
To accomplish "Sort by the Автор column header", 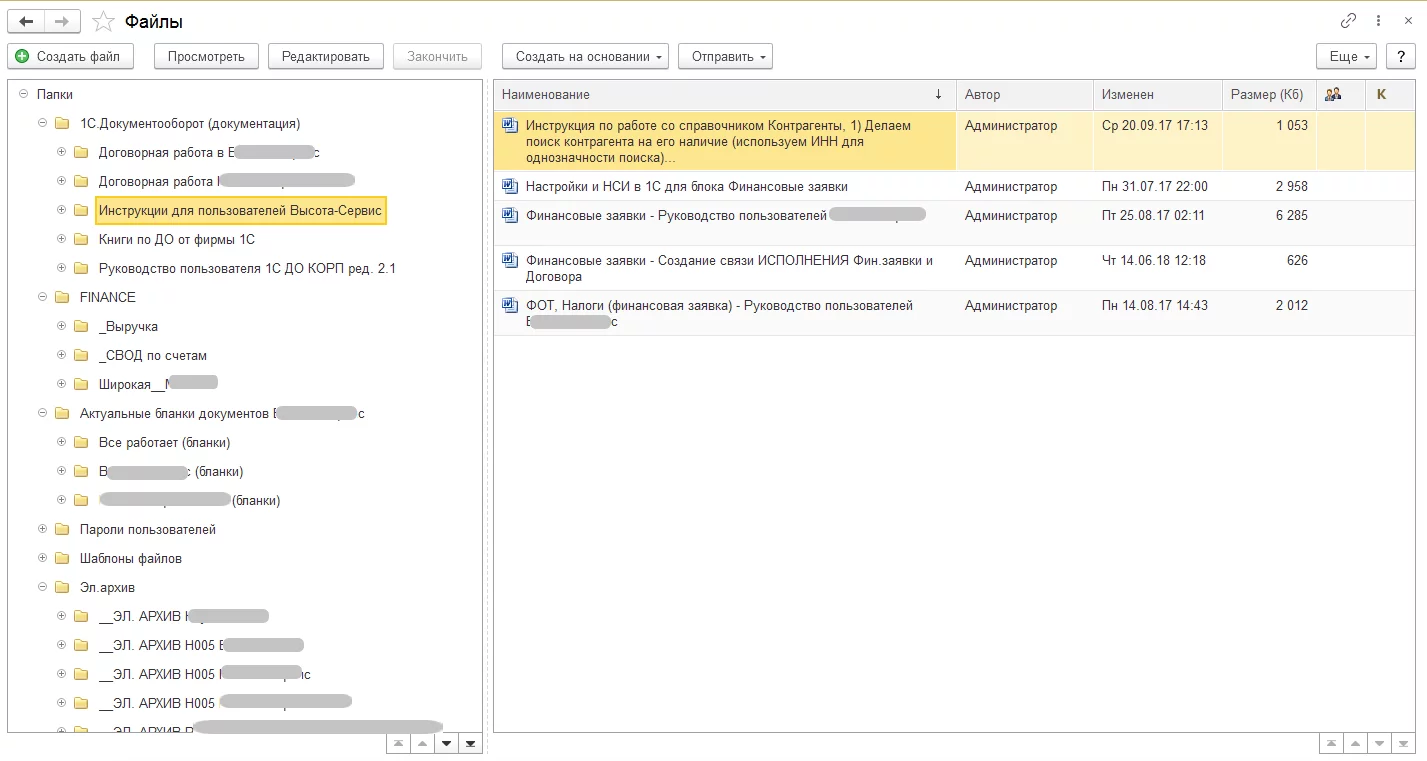I will 1025,94.
